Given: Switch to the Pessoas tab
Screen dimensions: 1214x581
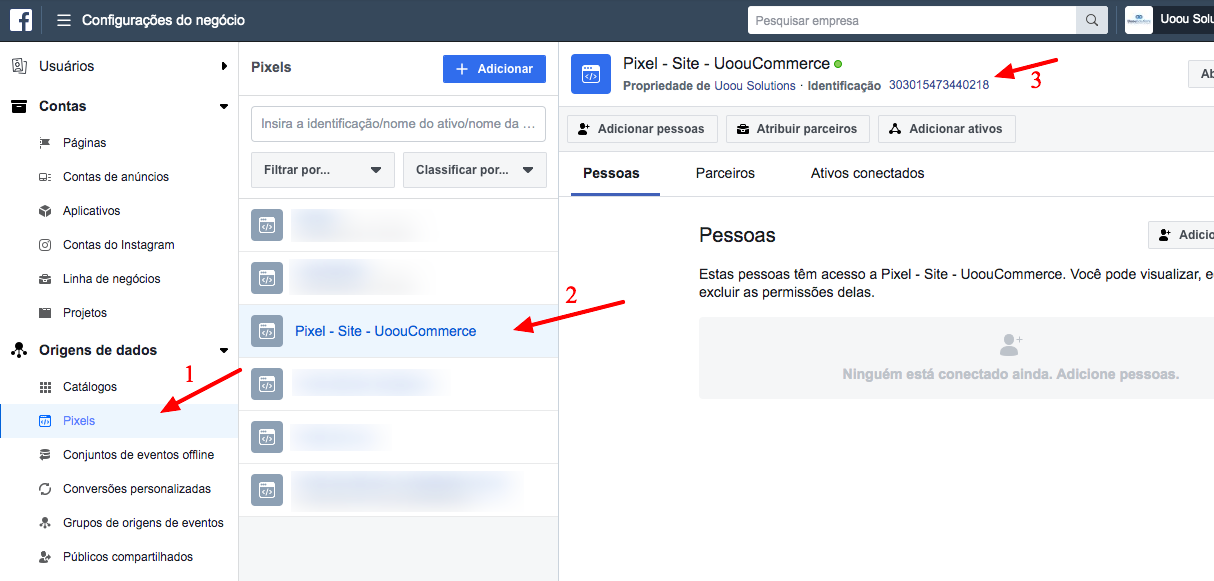Looking at the screenshot, I should (611, 173).
